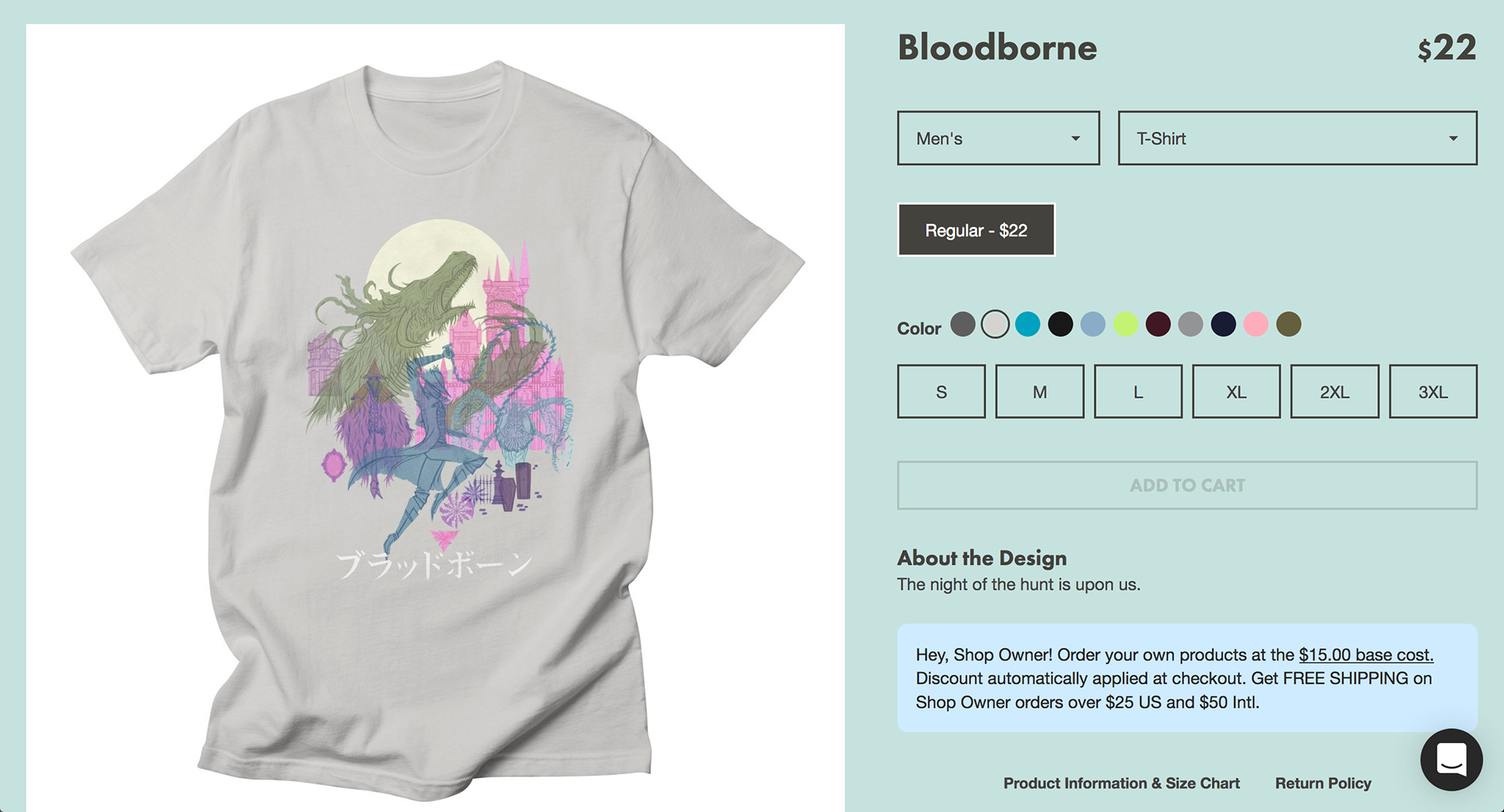Open the $15.00 base cost link
Viewport: 1504px width, 812px height.
point(1366,655)
